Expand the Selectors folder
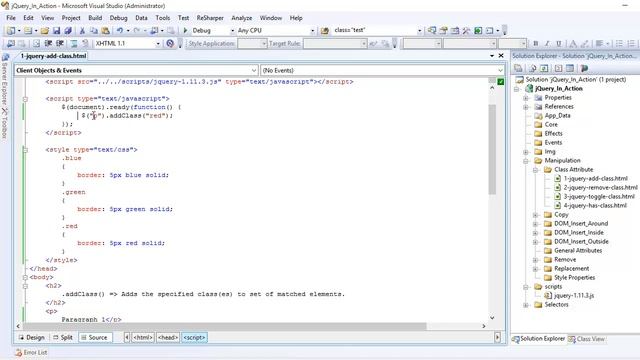The image size is (640, 360). pos(526,305)
